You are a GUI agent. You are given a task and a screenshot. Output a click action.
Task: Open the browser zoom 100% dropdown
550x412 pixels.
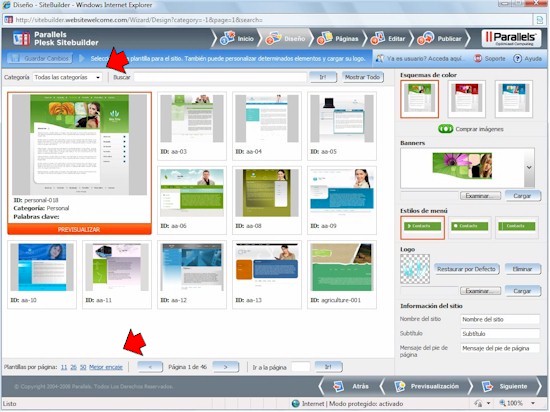coord(533,403)
